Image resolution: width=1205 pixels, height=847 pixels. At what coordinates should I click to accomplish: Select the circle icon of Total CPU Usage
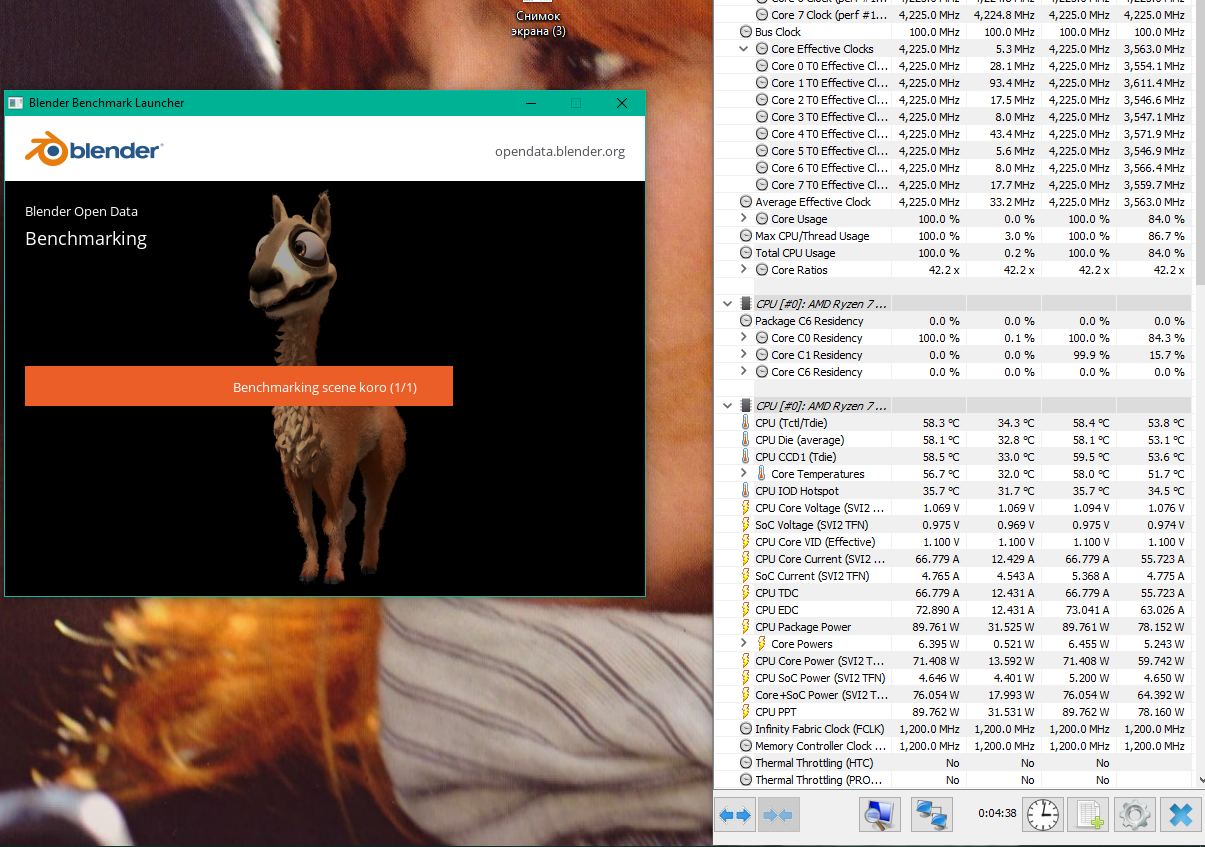745,253
